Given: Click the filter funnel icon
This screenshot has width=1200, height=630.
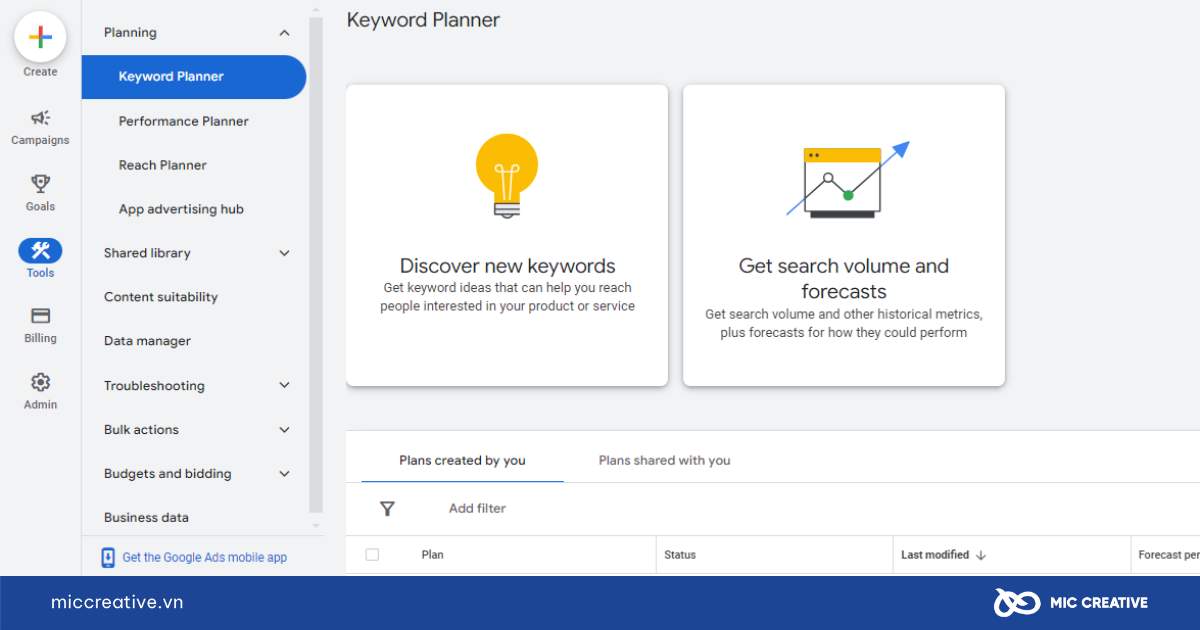Looking at the screenshot, I should (388, 509).
